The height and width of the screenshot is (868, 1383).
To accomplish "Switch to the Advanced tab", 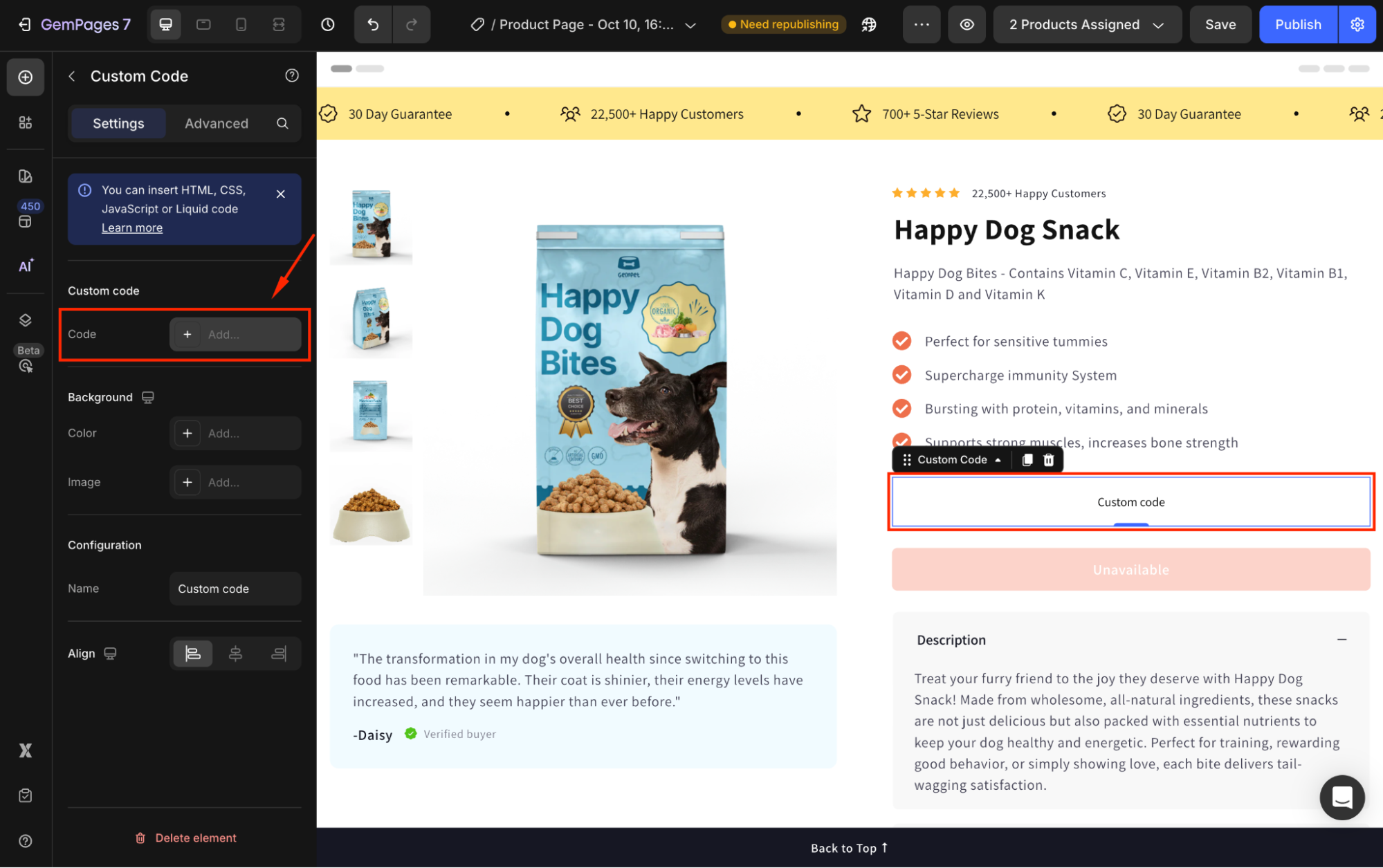I will coord(216,124).
